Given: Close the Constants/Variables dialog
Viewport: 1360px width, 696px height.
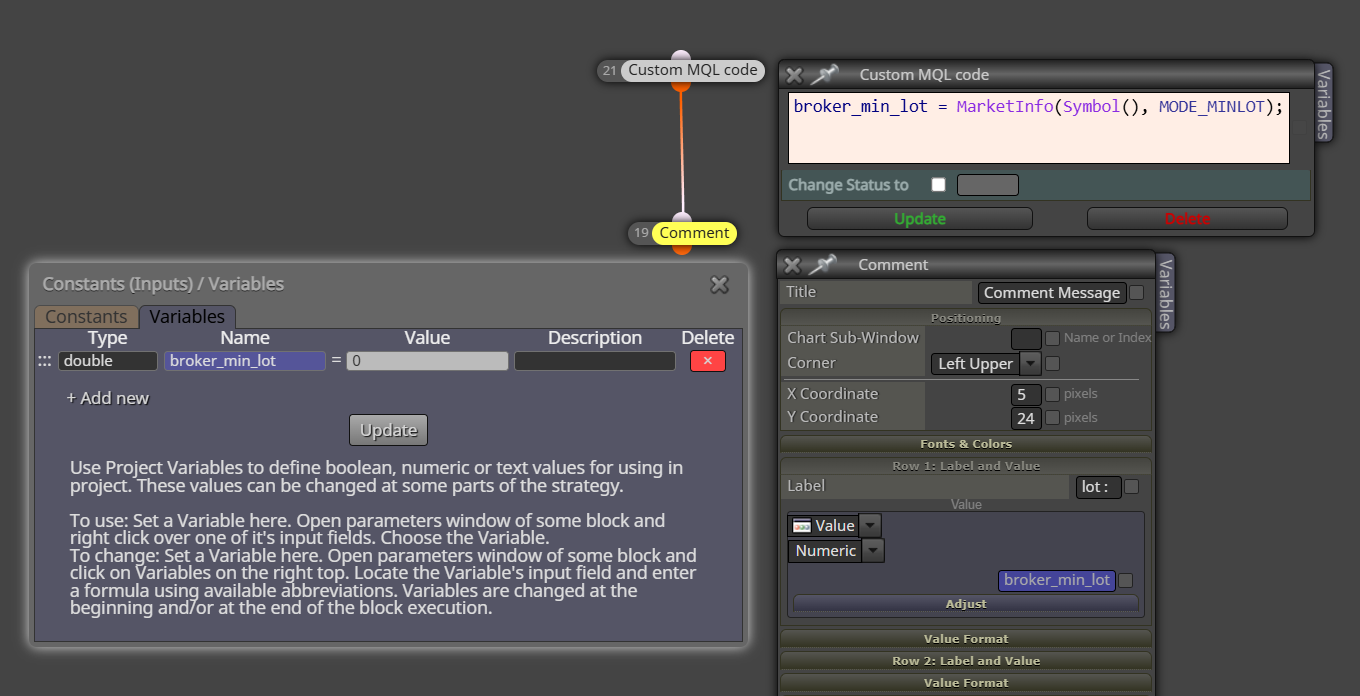Looking at the screenshot, I should pyautogui.click(x=719, y=285).
